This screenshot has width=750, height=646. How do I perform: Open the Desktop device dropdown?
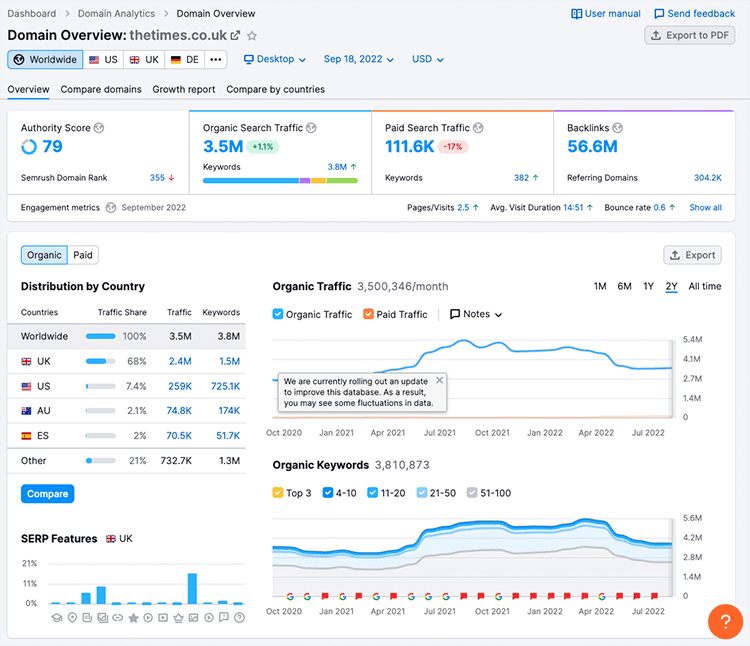click(x=275, y=59)
